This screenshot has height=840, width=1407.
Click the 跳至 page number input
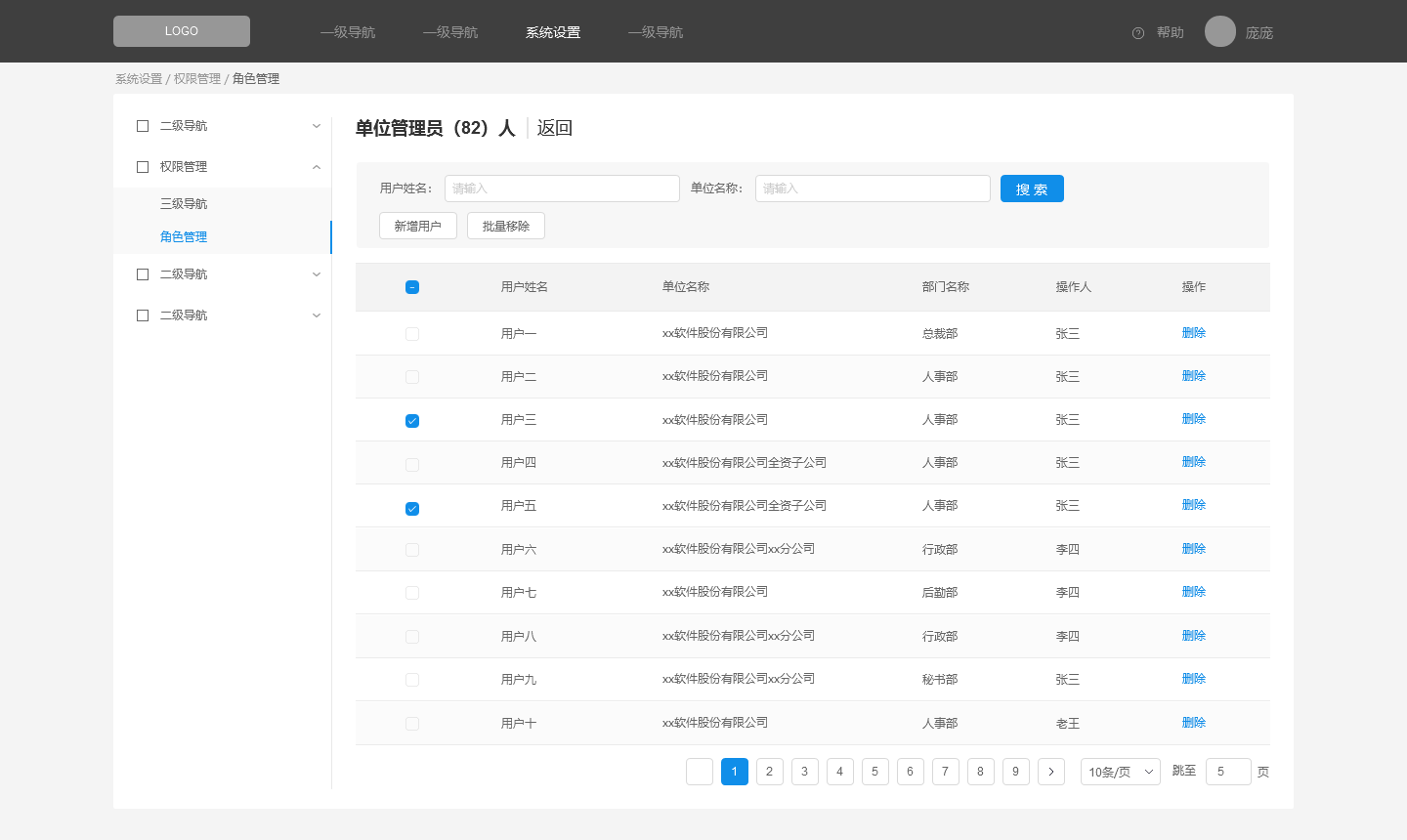coord(1228,772)
